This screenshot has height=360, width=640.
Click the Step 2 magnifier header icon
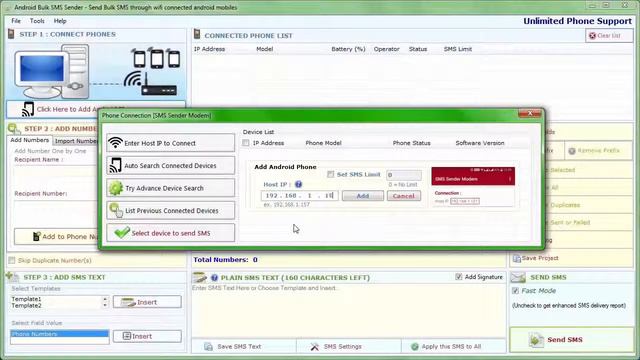[x=14, y=129]
